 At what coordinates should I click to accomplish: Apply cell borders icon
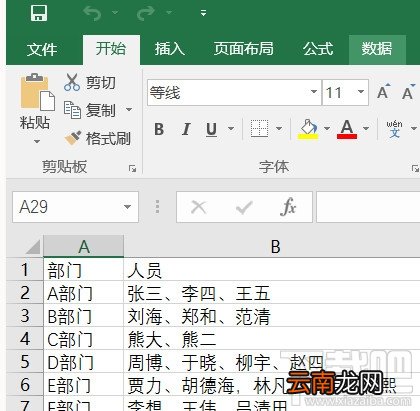pyautogui.click(x=260, y=129)
